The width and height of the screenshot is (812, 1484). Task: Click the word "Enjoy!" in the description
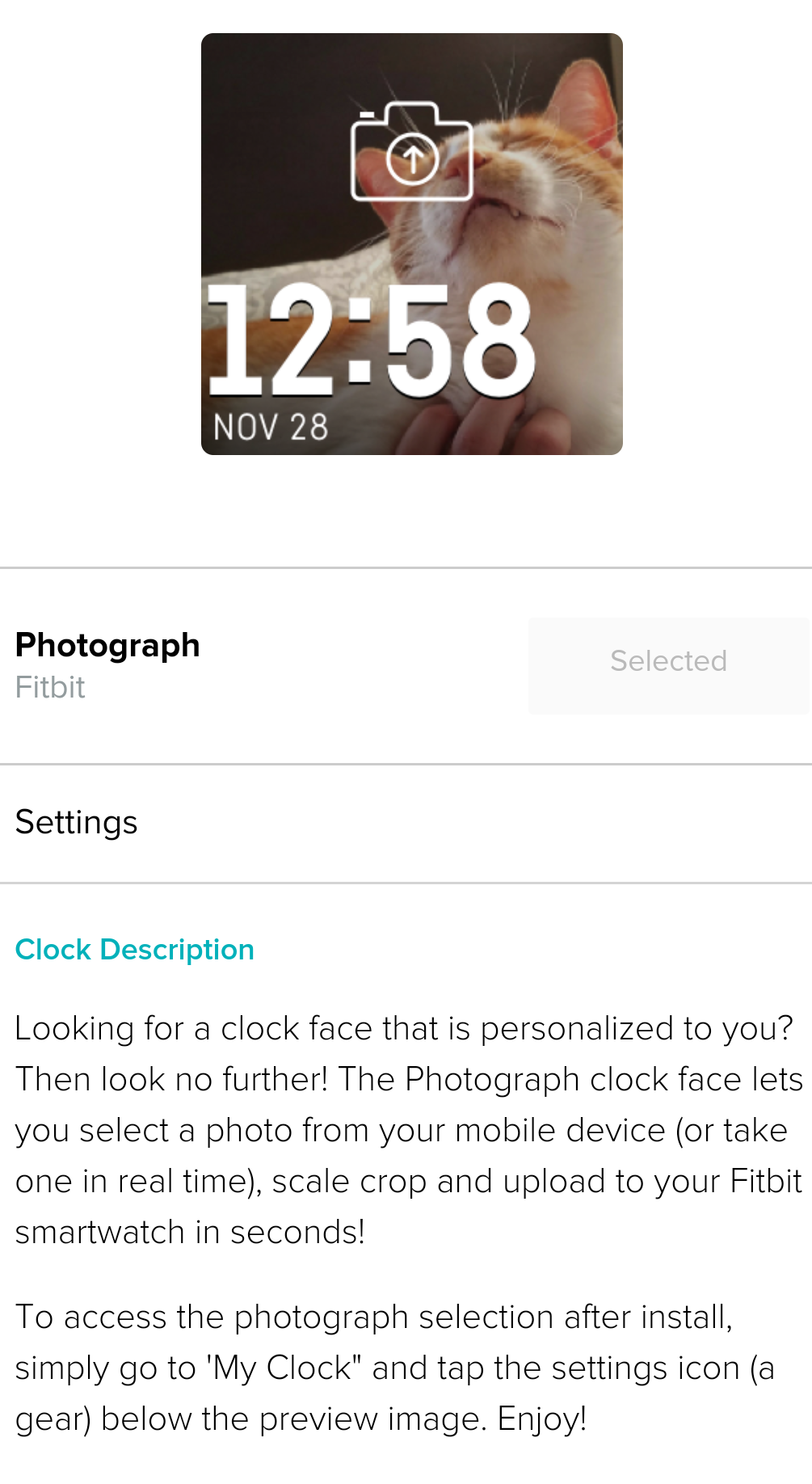(542, 1419)
